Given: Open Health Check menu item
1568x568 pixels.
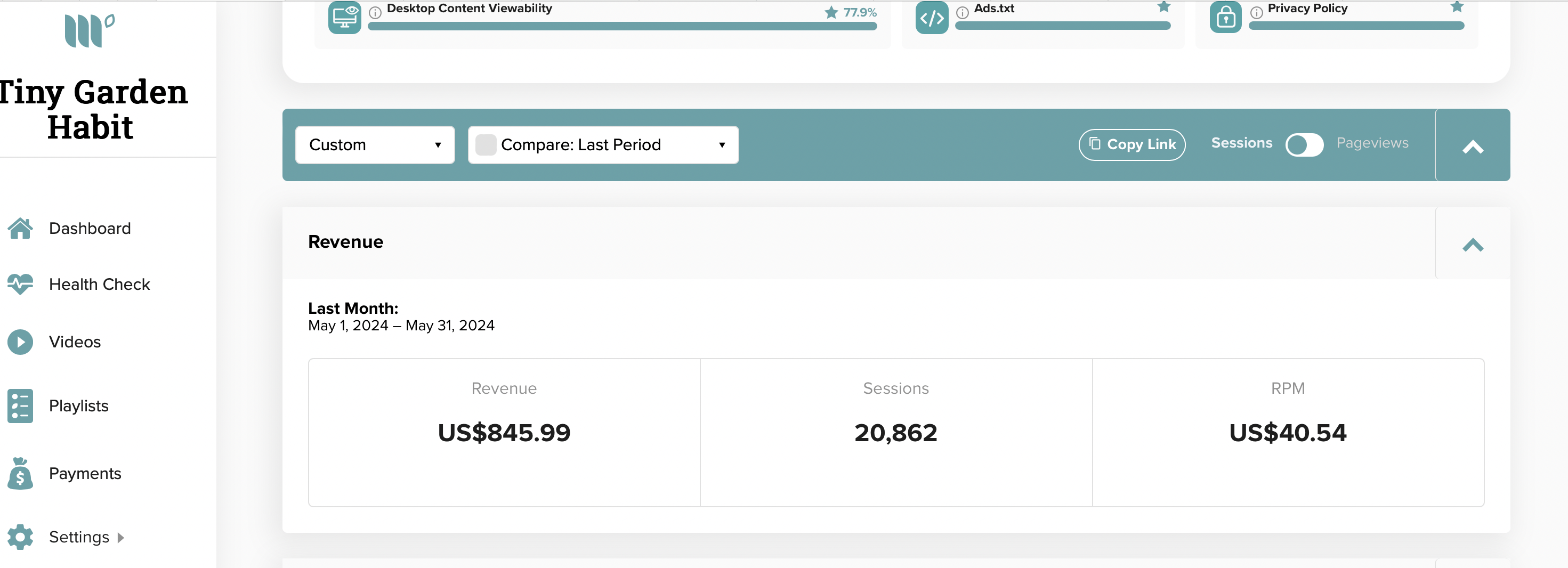Looking at the screenshot, I should pyautogui.click(x=99, y=285).
